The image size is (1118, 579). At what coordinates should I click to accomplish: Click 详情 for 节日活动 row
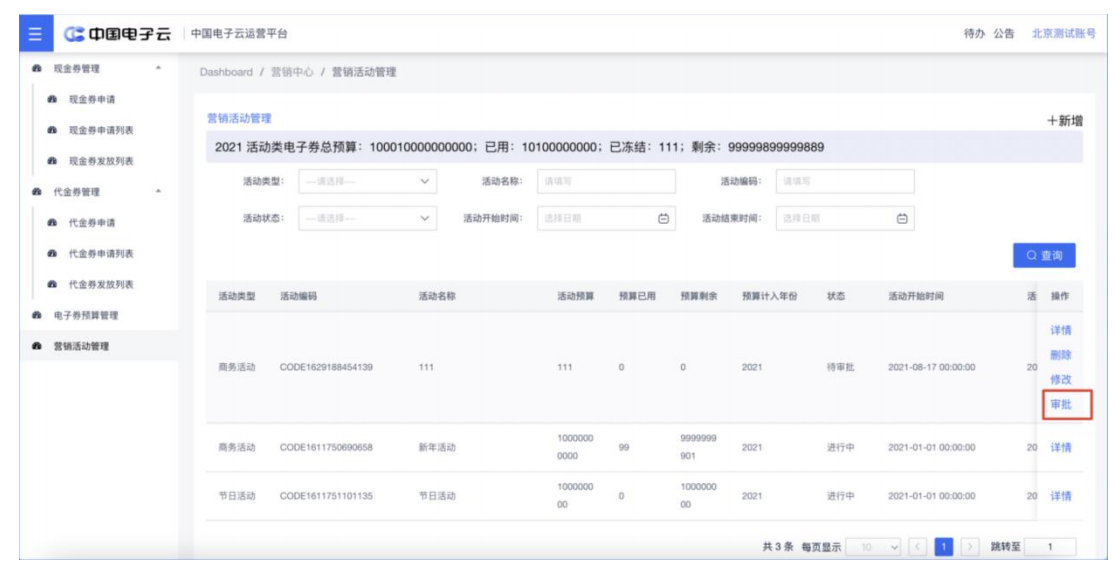(x=1061, y=496)
